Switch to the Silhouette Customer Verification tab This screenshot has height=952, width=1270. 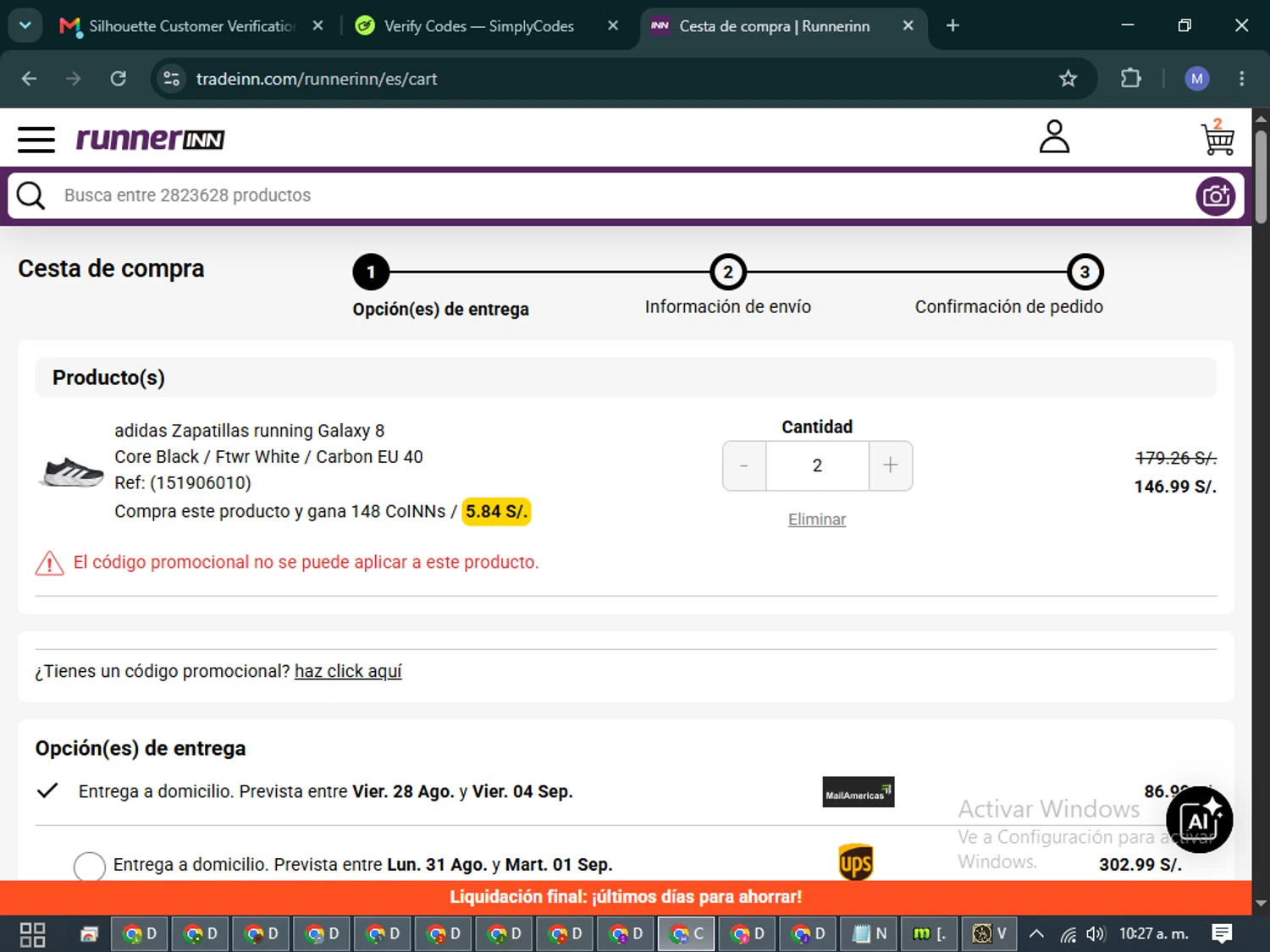click(x=191, y=26)
